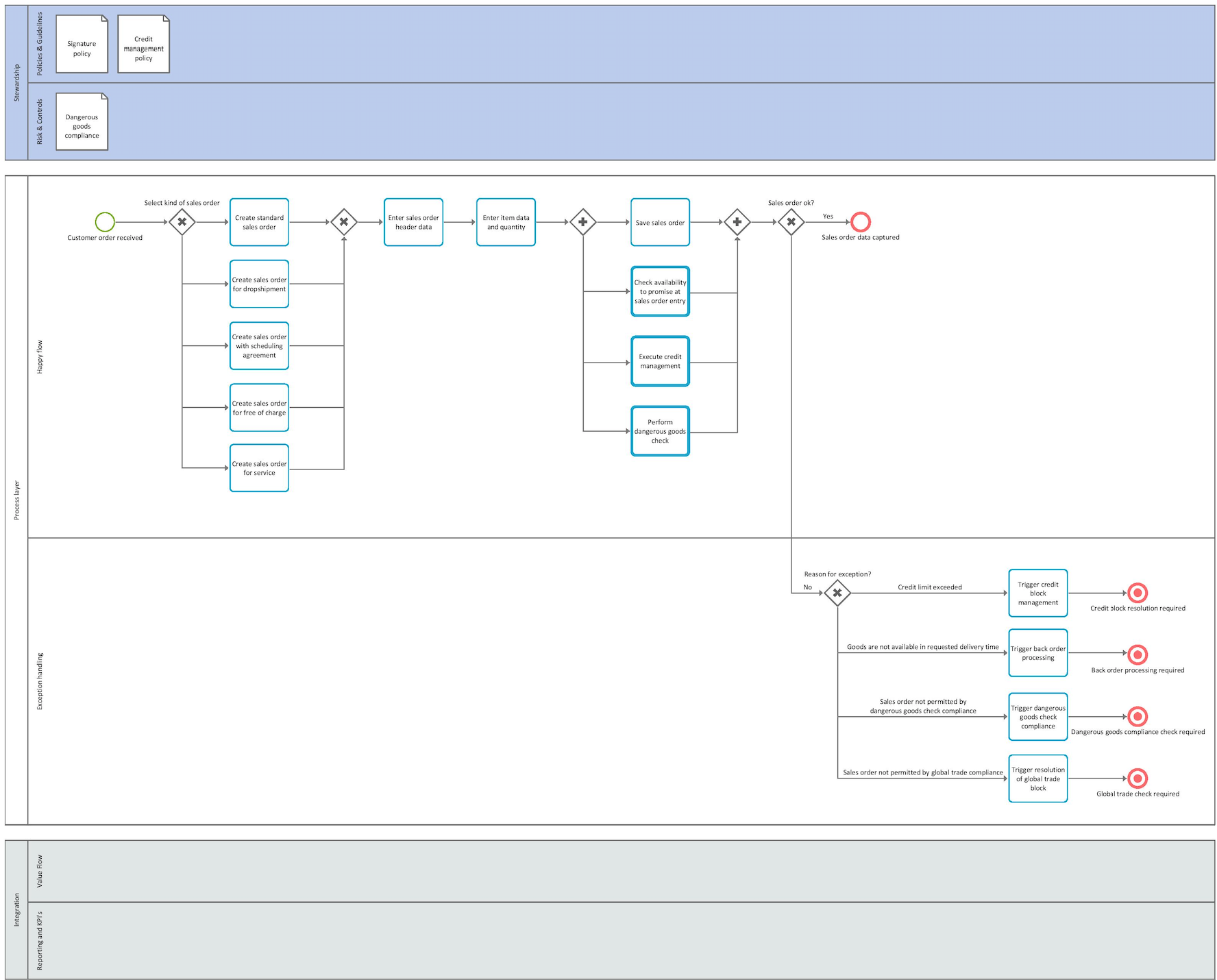Click the merging exclusive gateway before Enter sales order header data

click(344, 222)
